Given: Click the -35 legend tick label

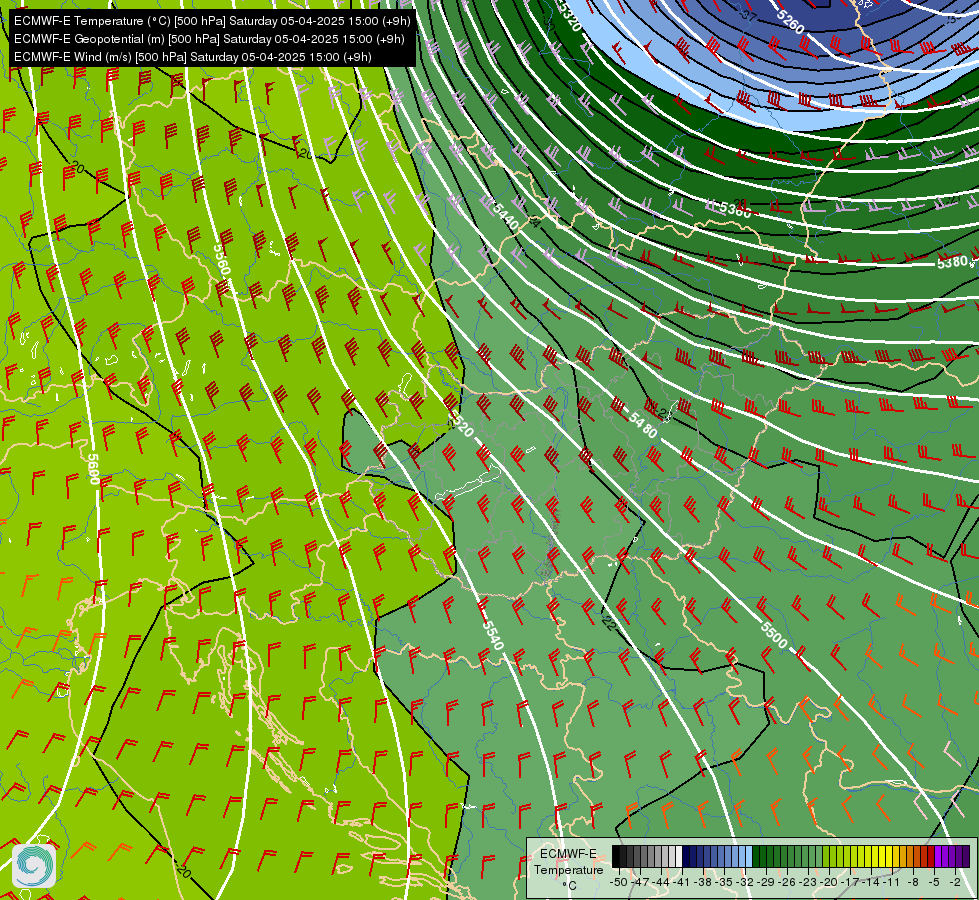Looking at the screenshot, I should [x=724, y=882].
